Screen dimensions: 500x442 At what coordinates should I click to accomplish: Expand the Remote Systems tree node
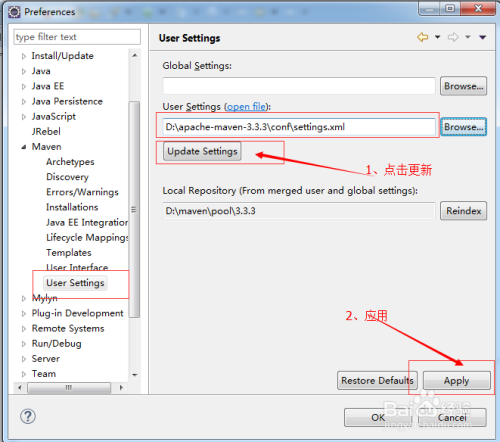tap(24, 329)
